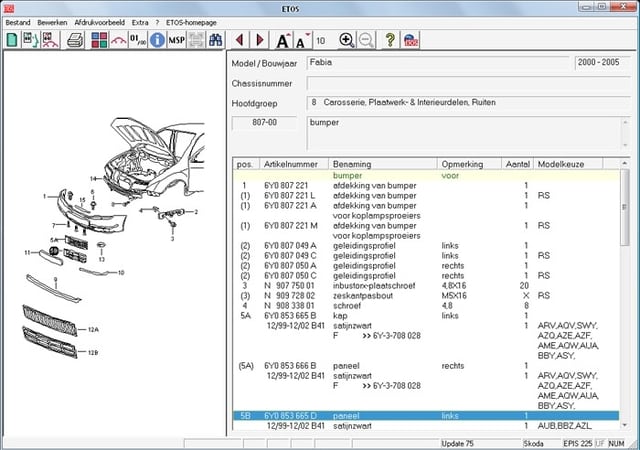
Task: Select kap row 6Y0 853 665 B
Action: pos(426,316)
